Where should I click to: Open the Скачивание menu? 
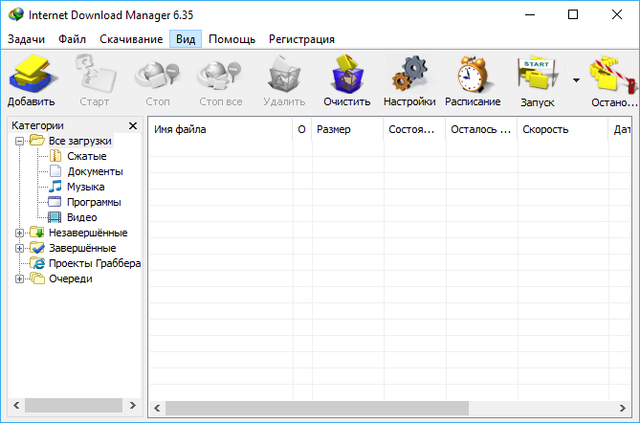point(131,39)
